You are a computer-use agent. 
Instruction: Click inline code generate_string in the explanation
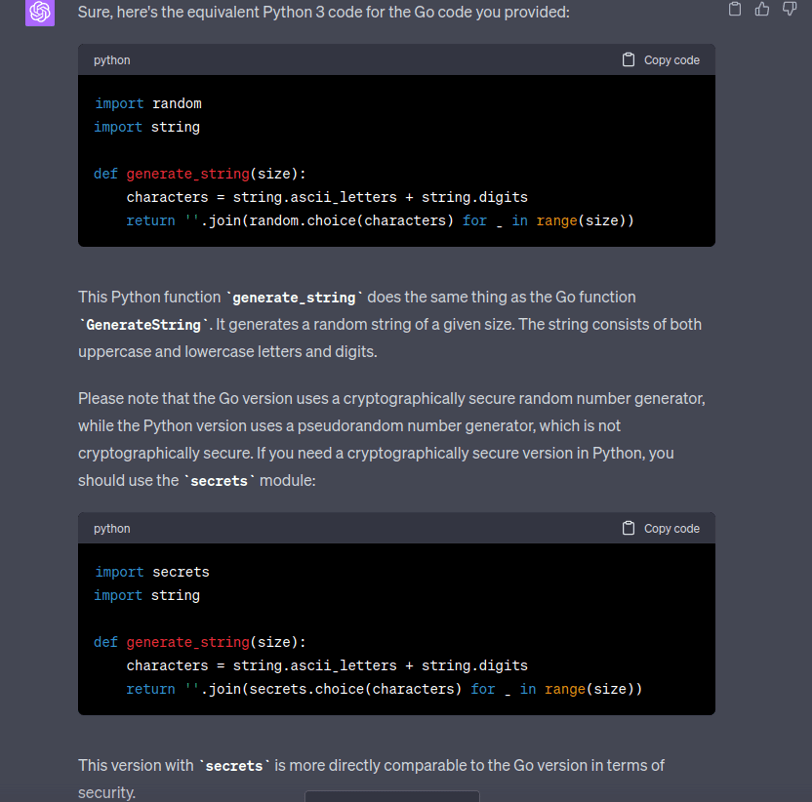293,298
